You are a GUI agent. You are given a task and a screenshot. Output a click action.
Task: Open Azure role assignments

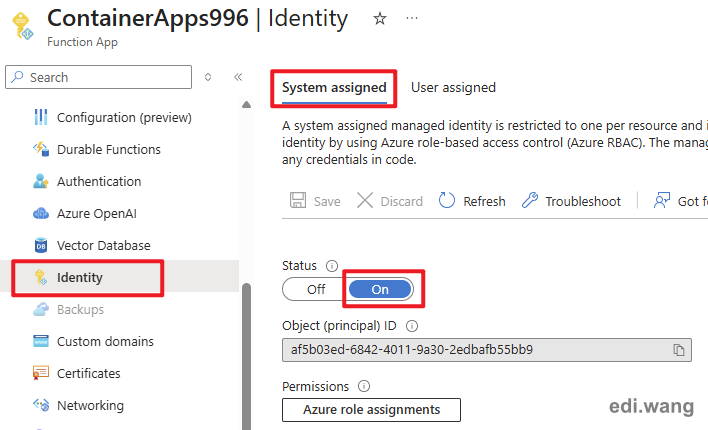tap(372, 410)
